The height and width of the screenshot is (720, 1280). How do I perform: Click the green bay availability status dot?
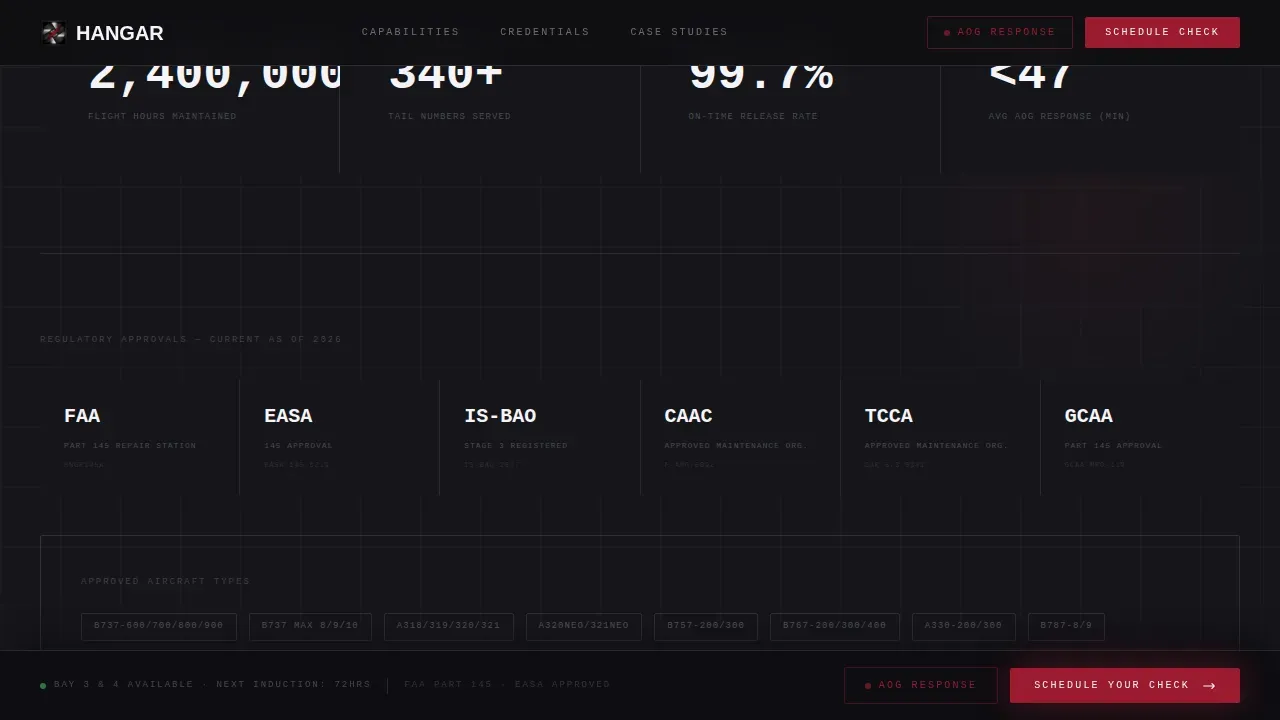tap(43, 686)
